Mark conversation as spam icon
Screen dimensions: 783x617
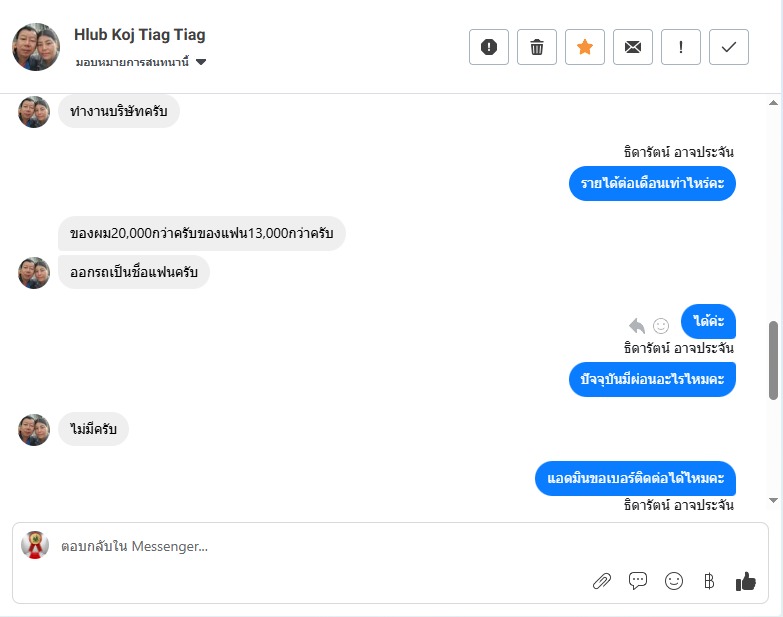(x=489, y=47)
